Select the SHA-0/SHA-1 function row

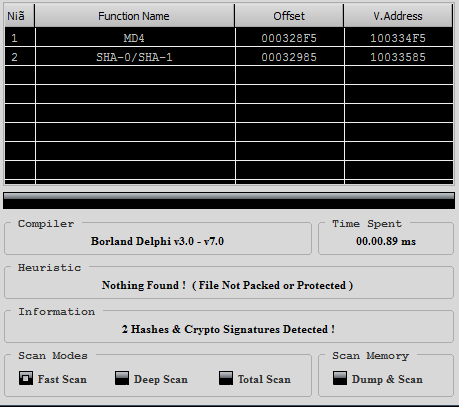click(x=229, y=57)
